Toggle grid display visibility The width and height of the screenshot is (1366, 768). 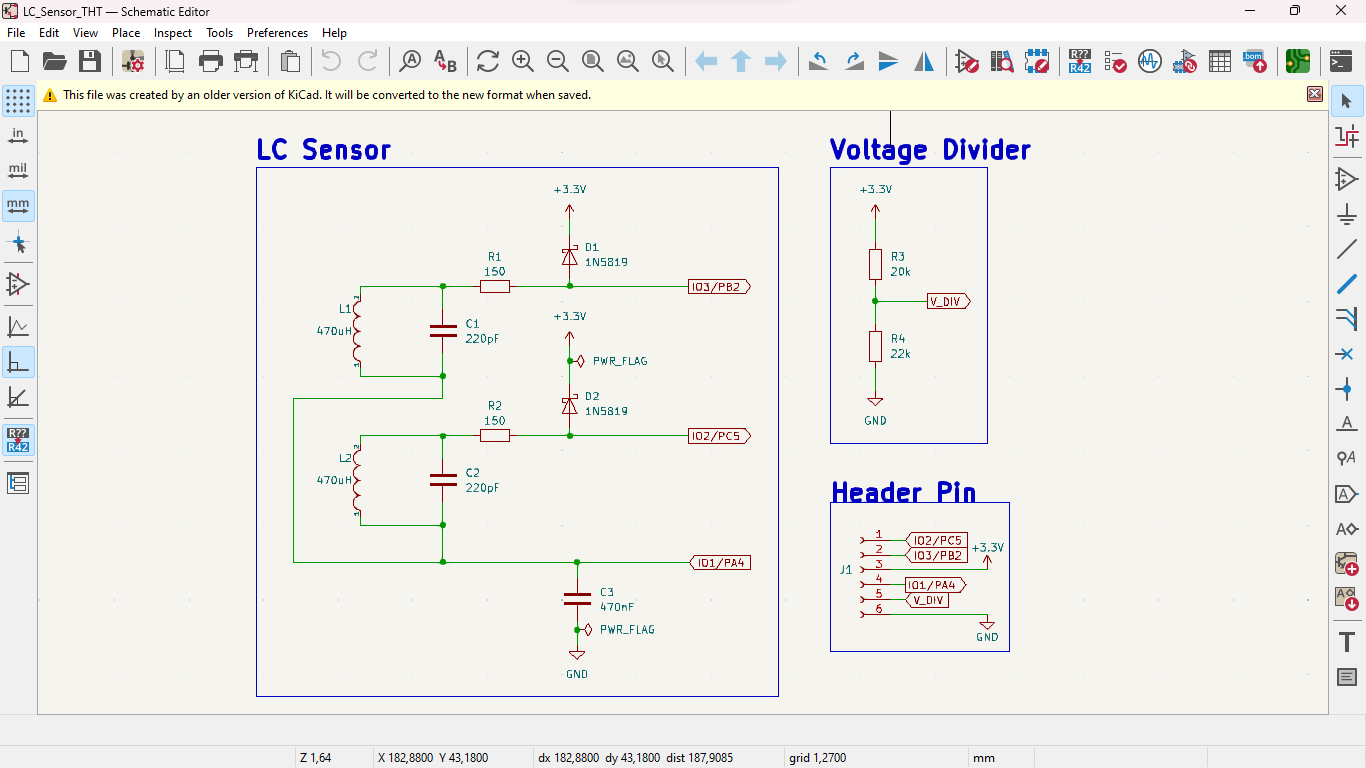(x=18, y=101)
